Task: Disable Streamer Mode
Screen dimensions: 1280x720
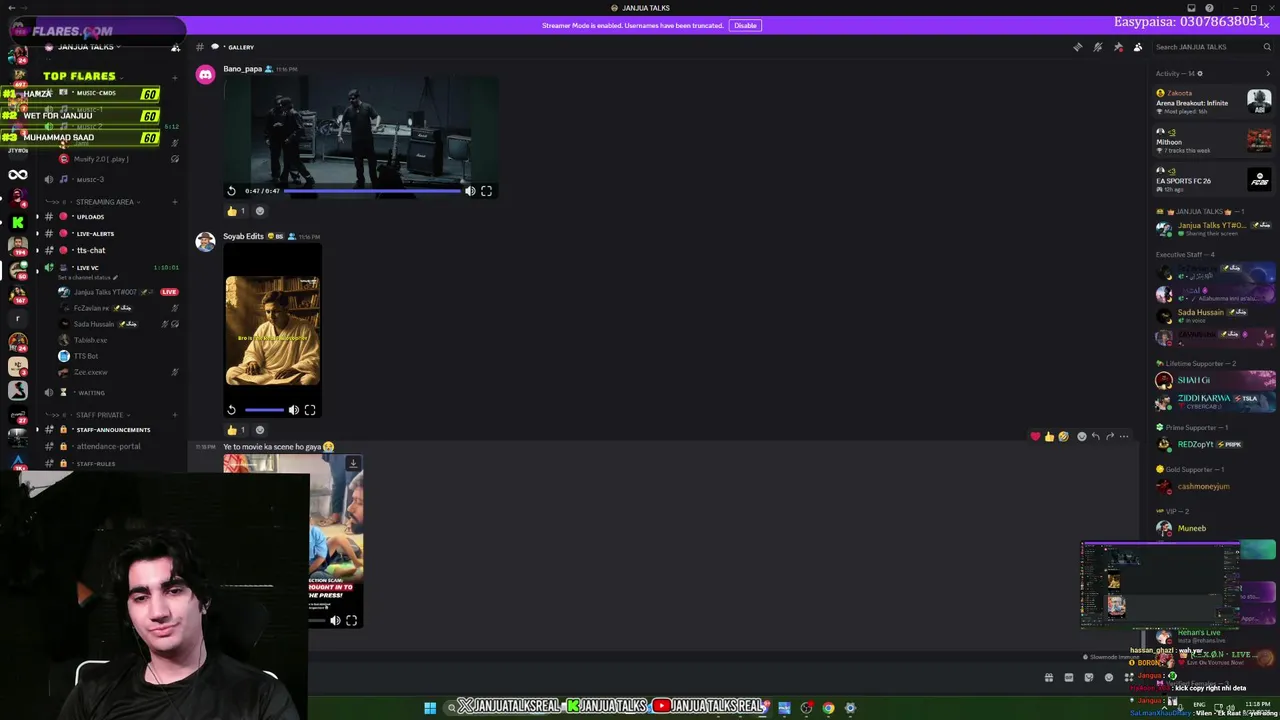Action: (745, 25)
